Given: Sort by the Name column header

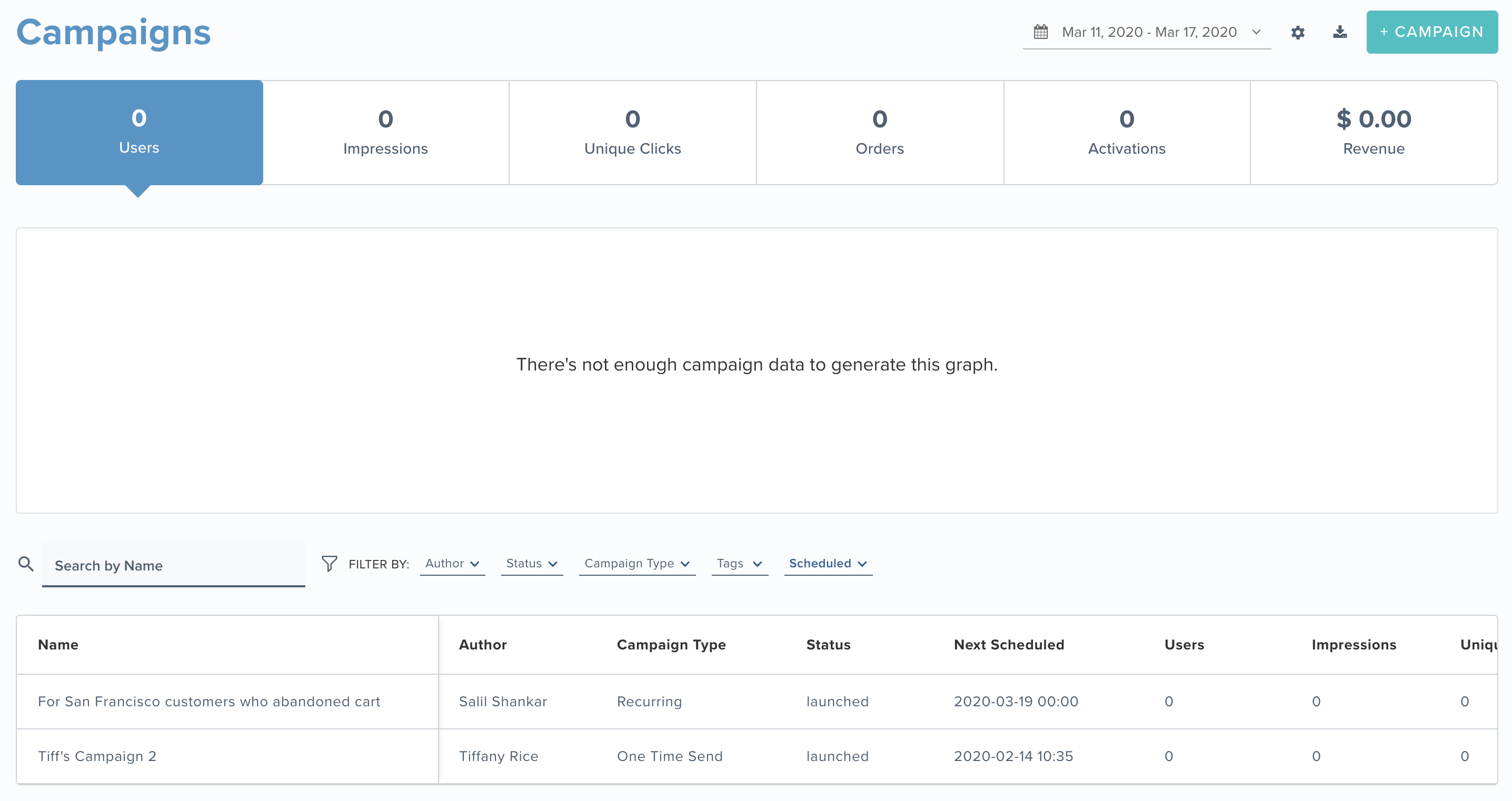Looking at the screenshot, I should tap(58, 644).
